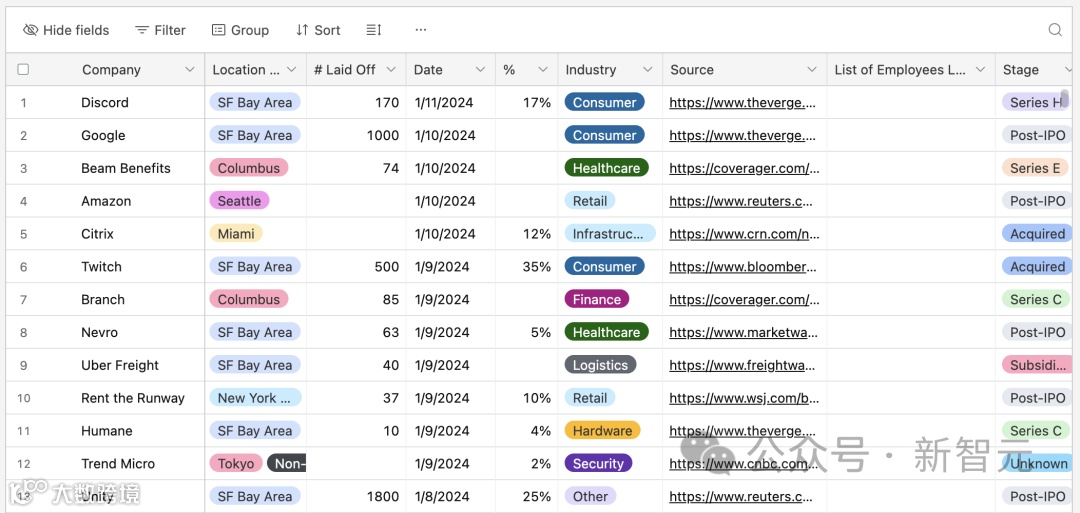Click the 1800 laid off value
The width and height of the screenshot is (1080, 513).
pos(383,496)
